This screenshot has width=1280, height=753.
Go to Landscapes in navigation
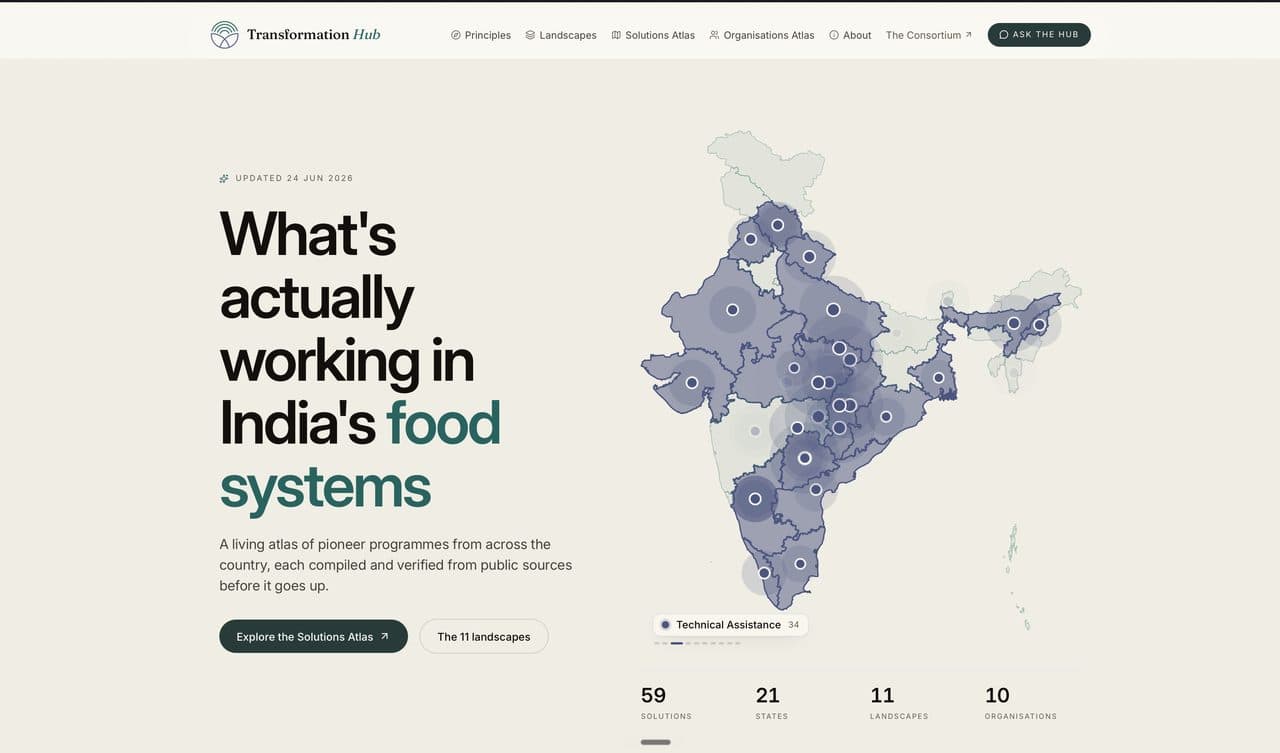(561, 35)
